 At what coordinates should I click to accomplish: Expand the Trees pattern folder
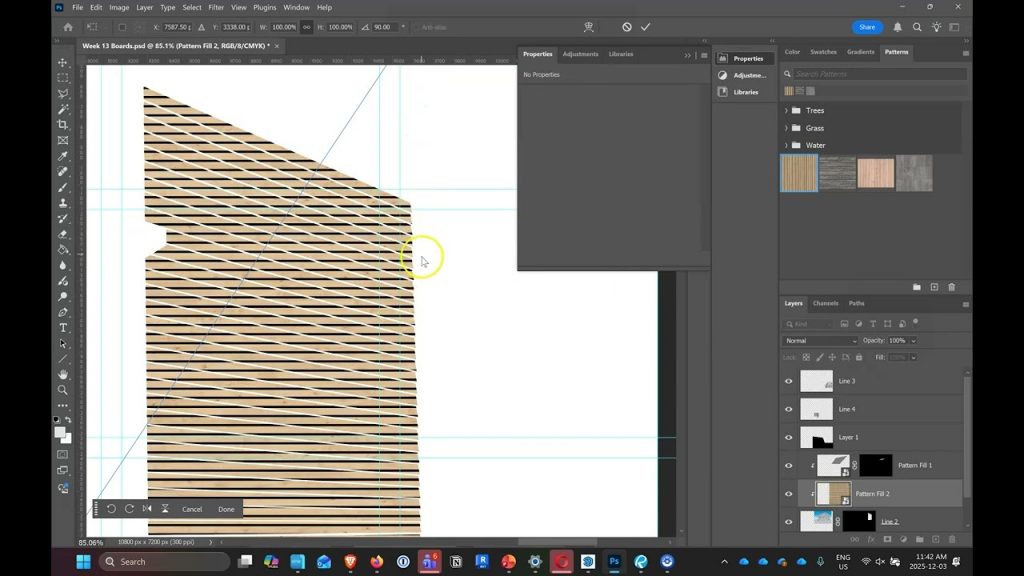(x=786, y=111)
